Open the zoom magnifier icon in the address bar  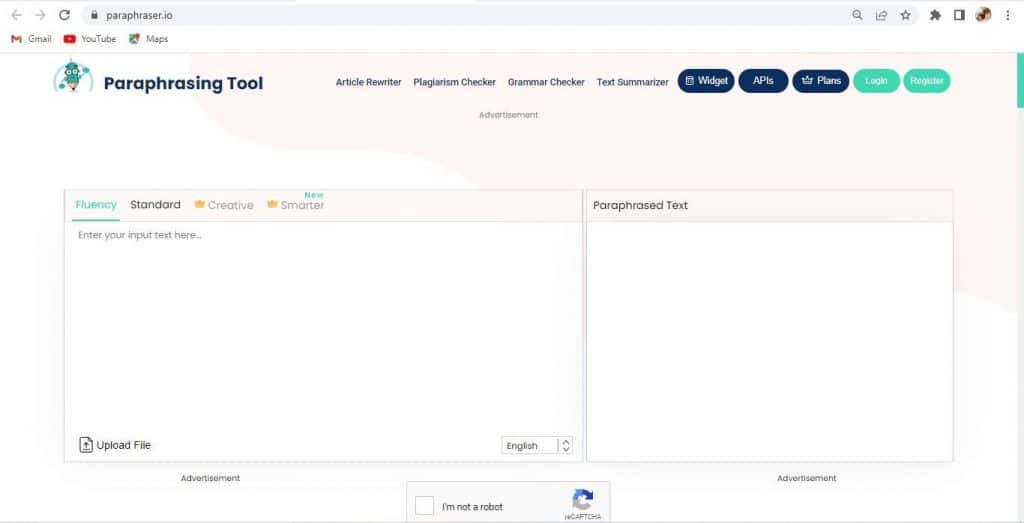point(857,15)
